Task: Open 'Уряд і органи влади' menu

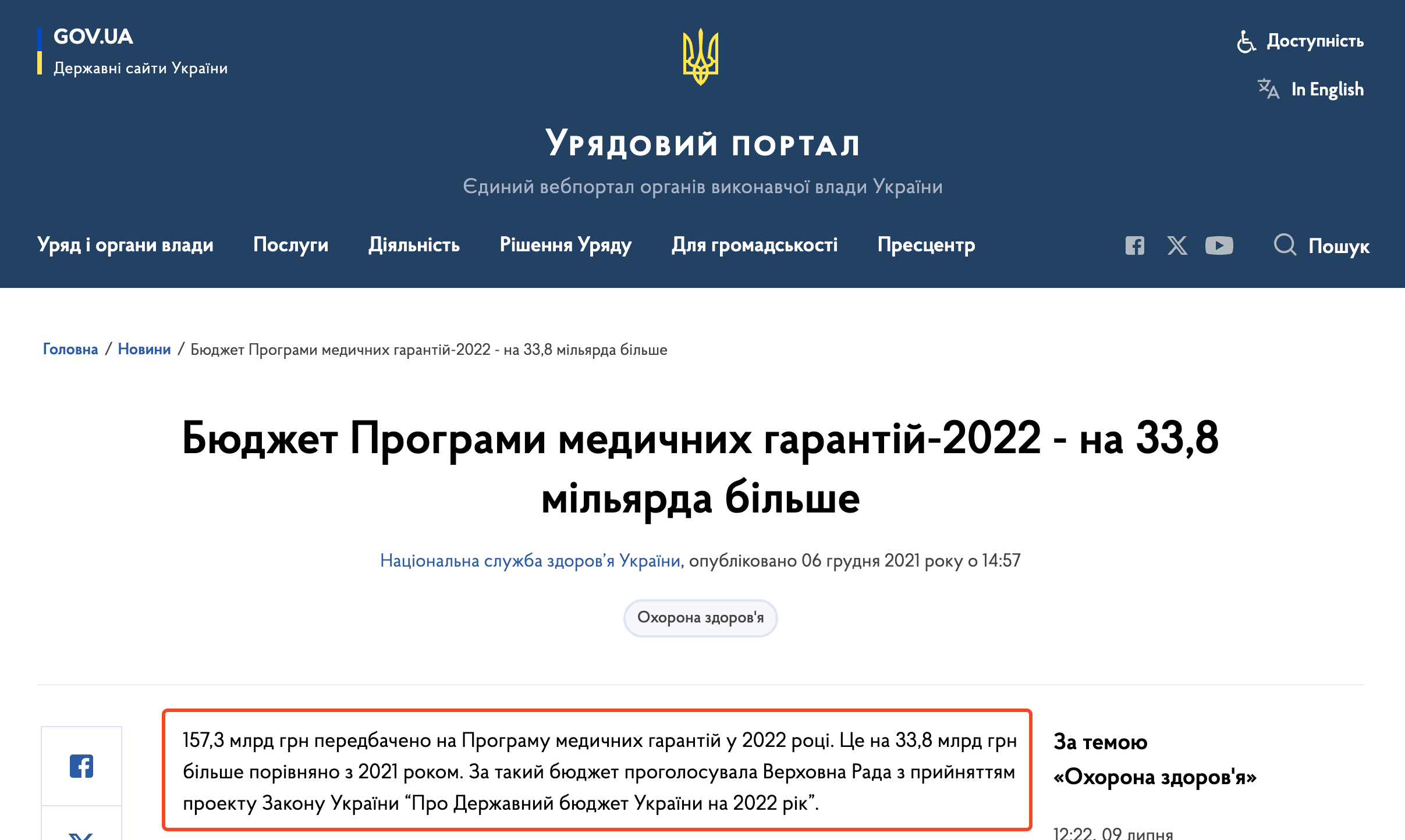Action: click(125, 245)
